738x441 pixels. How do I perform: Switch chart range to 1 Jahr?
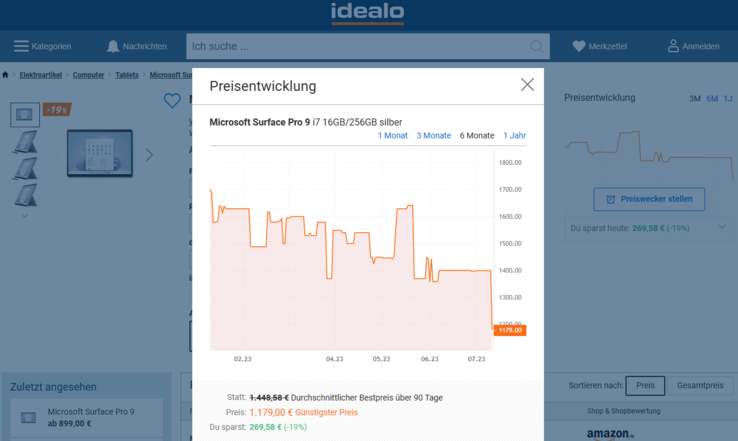coord(514,135)
